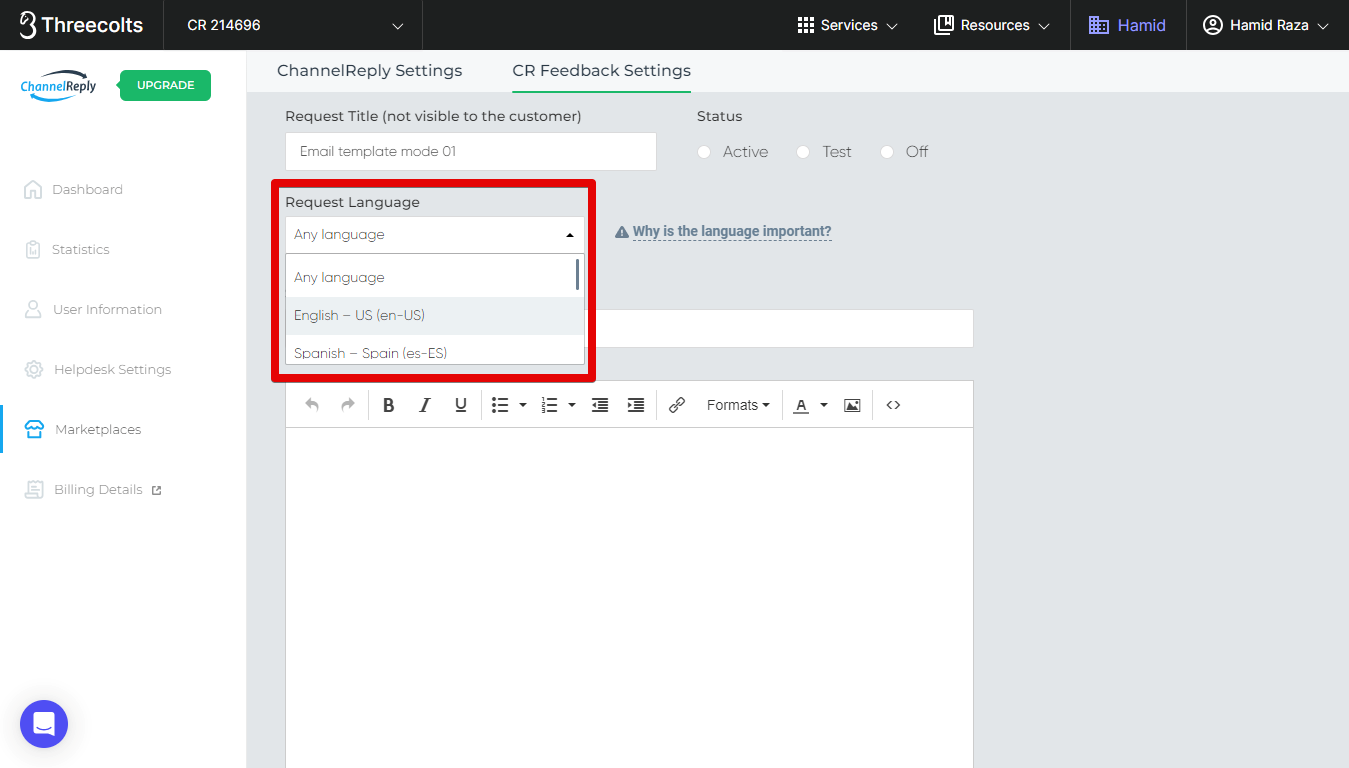Click the ChannelReply logo in sidebar
This screenshot has height=768, width=1349.
pos(59,86)
